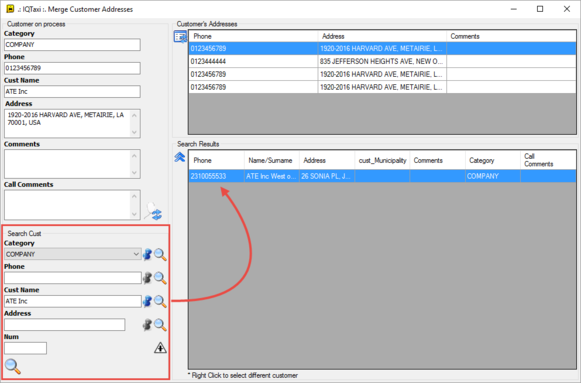The width and height of the screenshot is (581, 383).
Task: Click down arrow in Address box scrollbar
Action: (x=135, y=132)
